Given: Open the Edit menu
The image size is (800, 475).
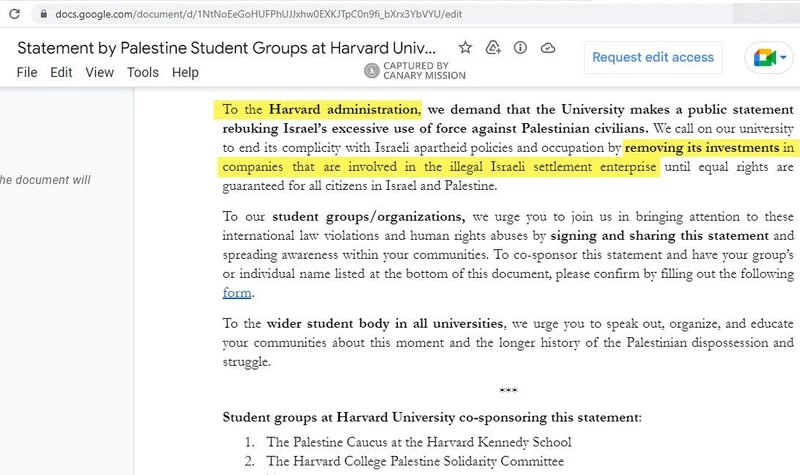Looking at the screenshot, I should pos(61,73).
